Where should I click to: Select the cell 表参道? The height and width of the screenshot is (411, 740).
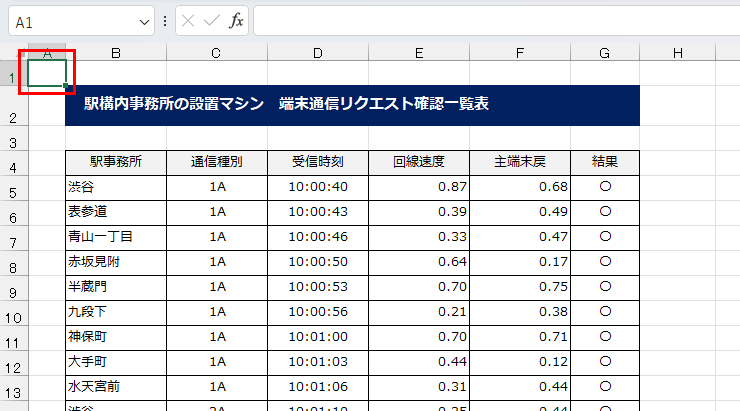point(116,212)
